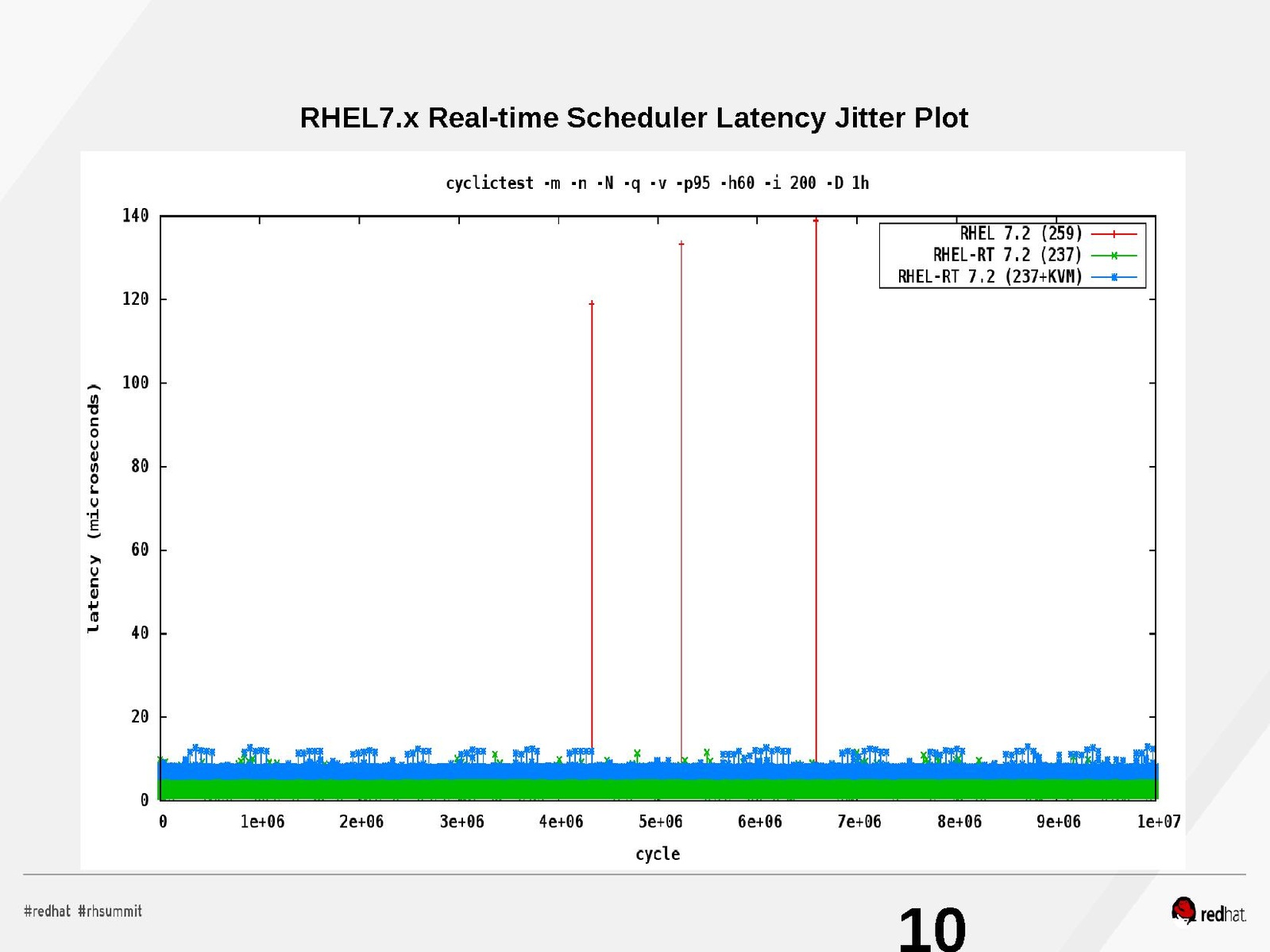Click the 1e+07 tick label on x-axis
Image resolution: width=1270 pixels, height=952 pixels.
1158,822
